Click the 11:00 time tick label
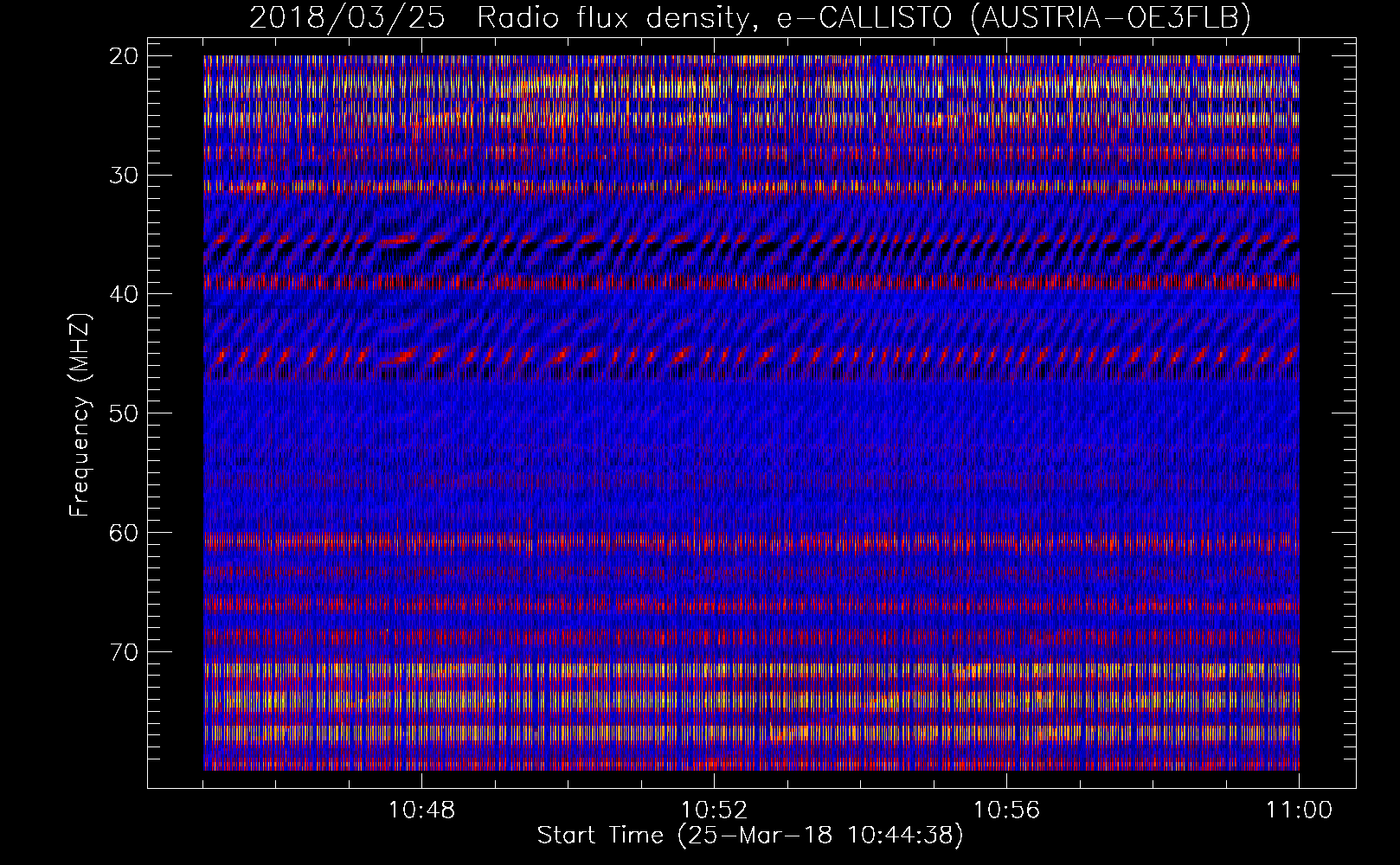The image size is (1400, 865). pyautogui.click(x=1299, y=811)
